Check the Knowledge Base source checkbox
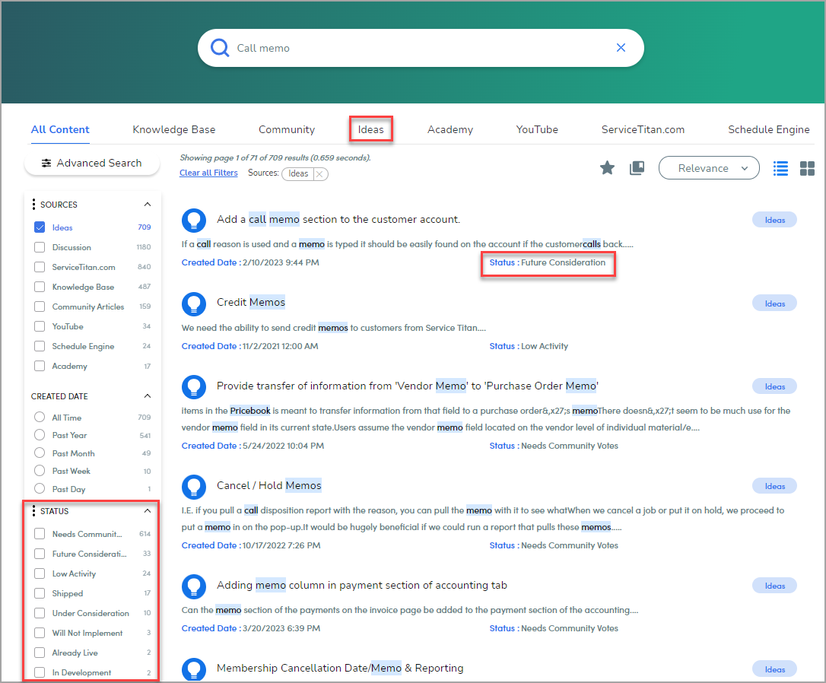Screen dimensions: 826x683 point(40,287)
